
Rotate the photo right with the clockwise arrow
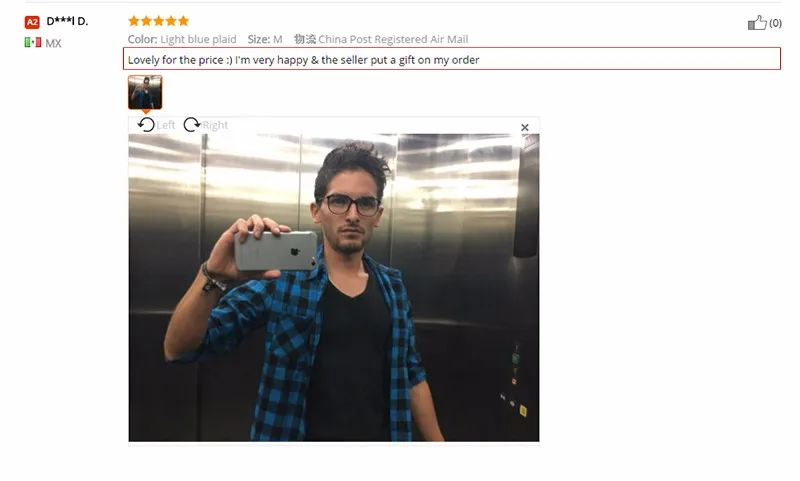pos(192,125)
